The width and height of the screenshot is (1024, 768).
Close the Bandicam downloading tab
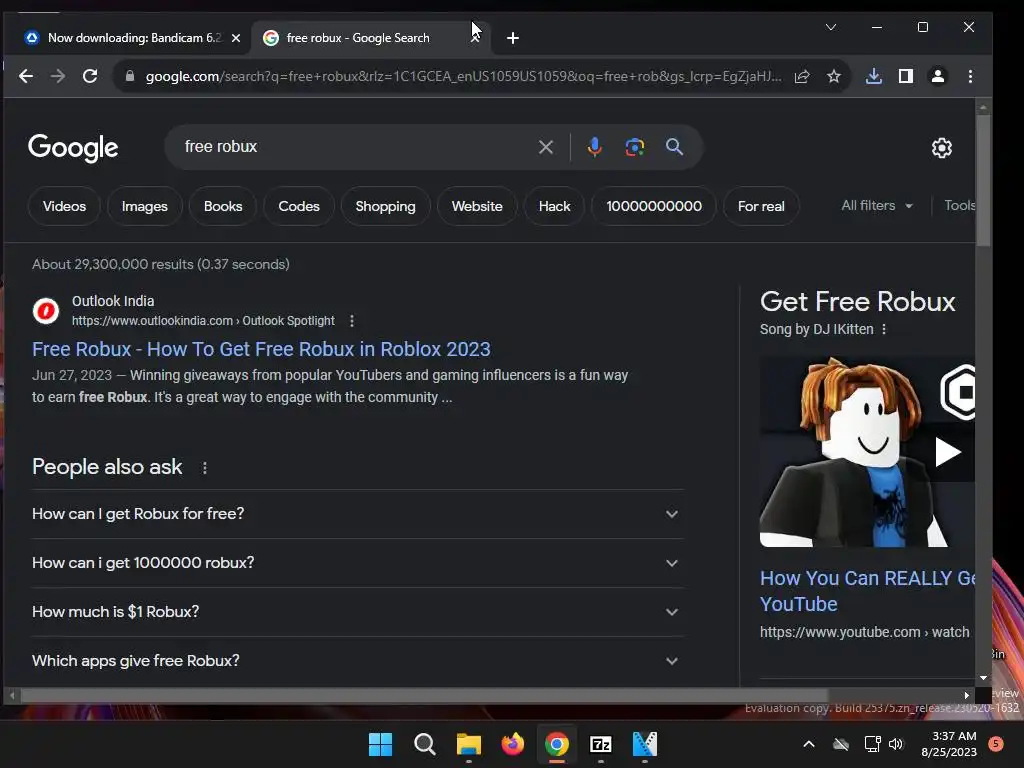click(236, 39)
